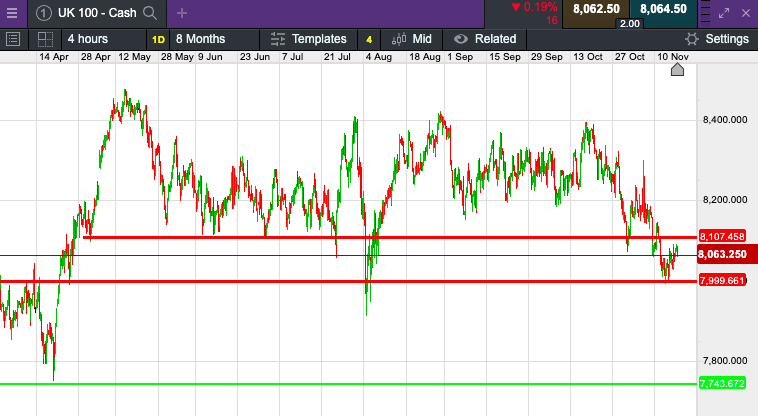The height and width of the screenshot is (416, 758).
Task: Click the yellow 4 indicator count
Action: pyautogui.click(x=369, y=40)
